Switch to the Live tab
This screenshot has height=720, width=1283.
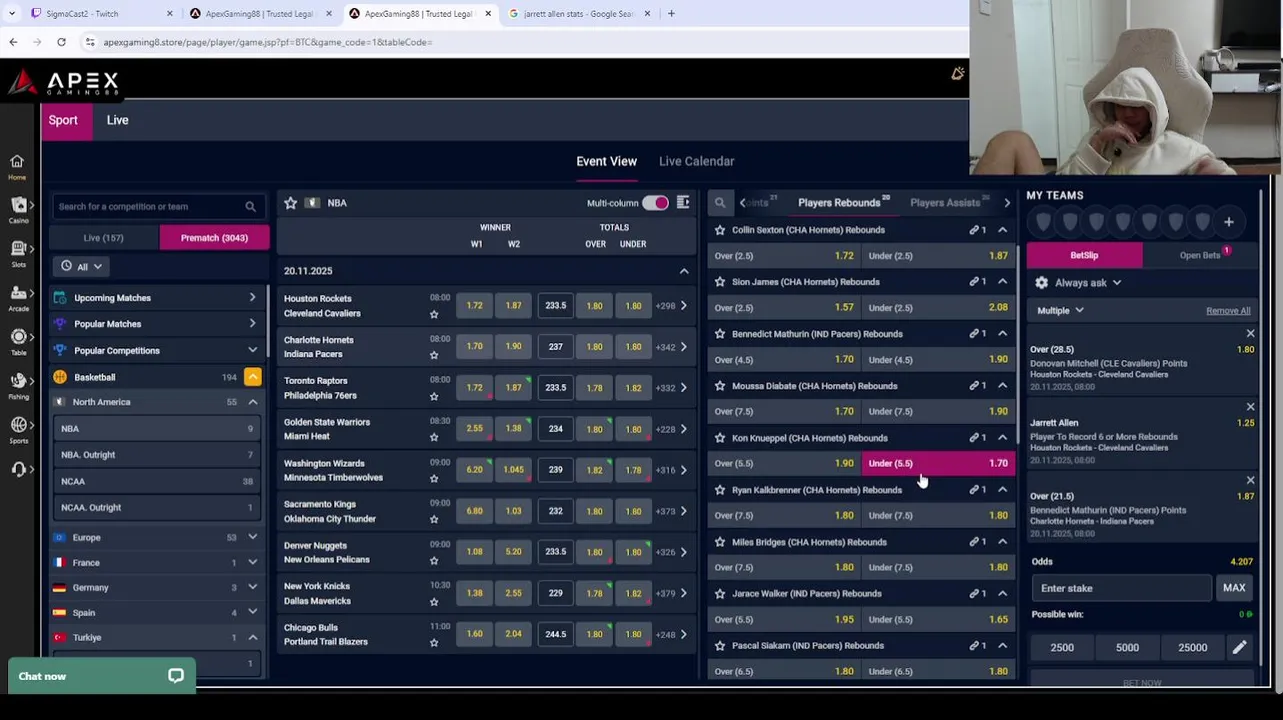(x=118, y=120)
